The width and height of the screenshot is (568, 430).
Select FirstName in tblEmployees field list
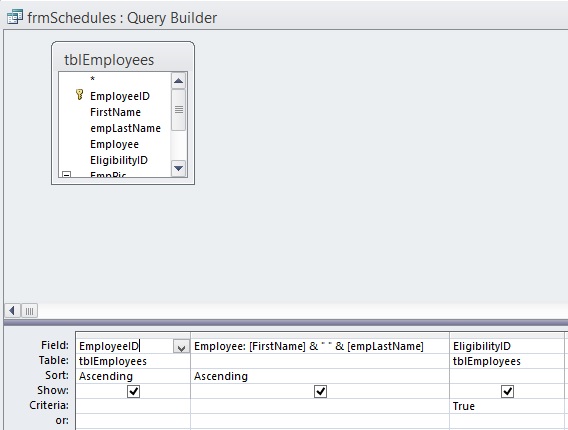point(115,112)
